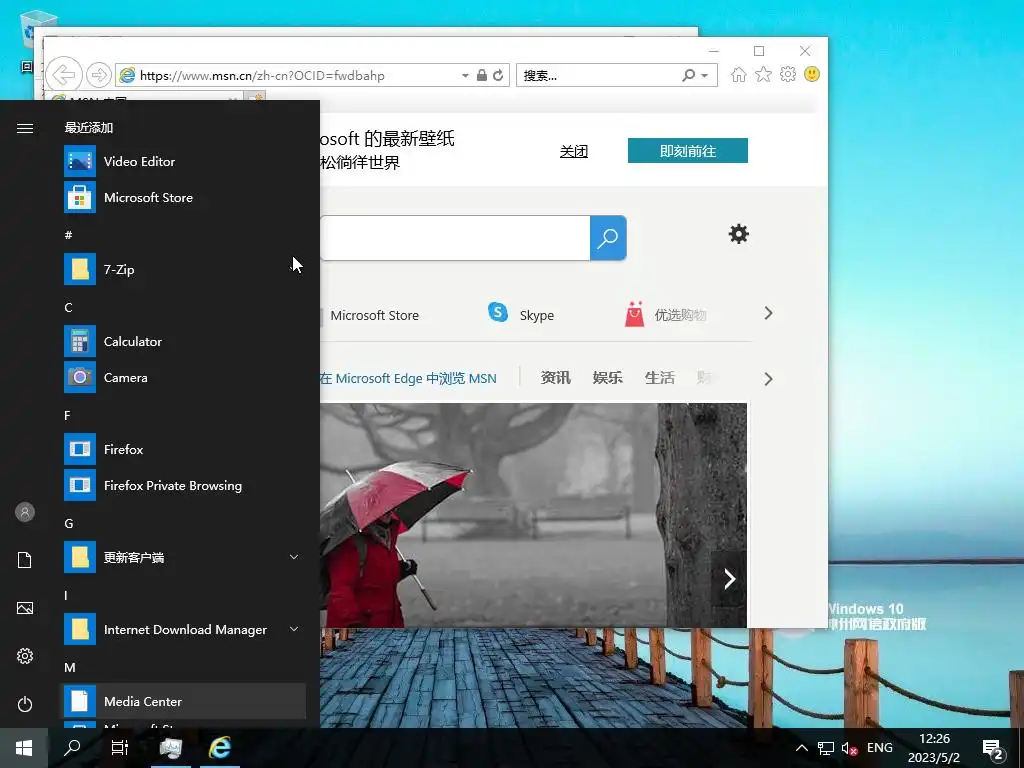
Task: Click the MSN web search input field
Action: [x=455, y=238]
